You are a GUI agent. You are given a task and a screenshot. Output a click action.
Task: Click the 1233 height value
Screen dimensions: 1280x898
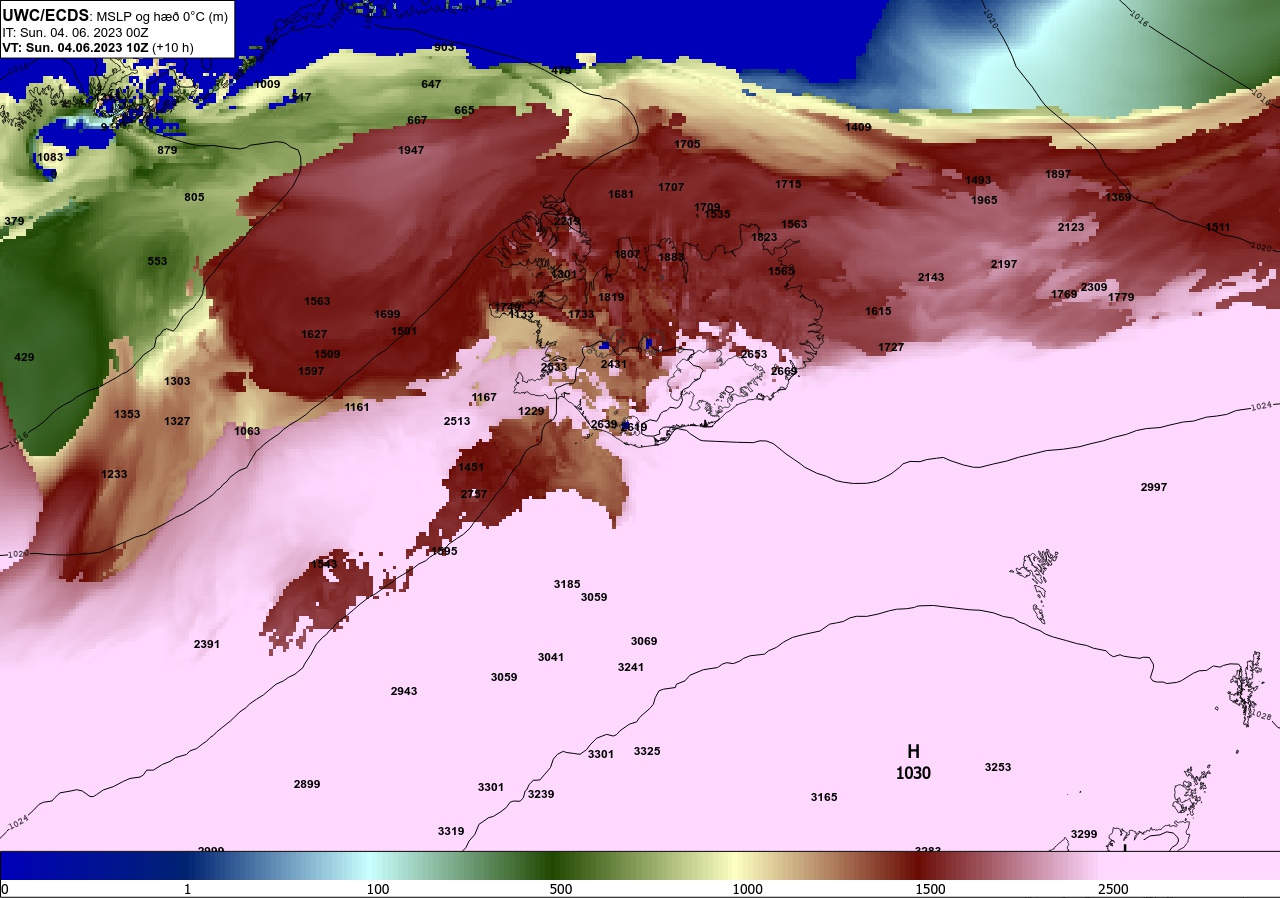point(114,474)
